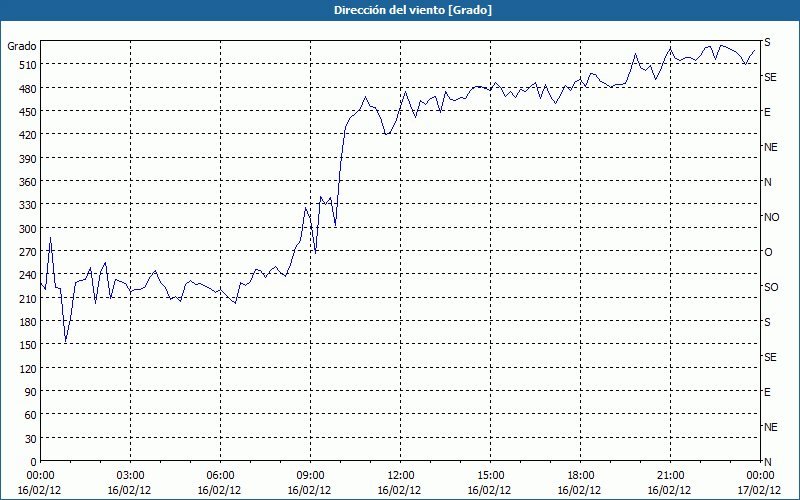
Task: Select the E compass label level with 90
Action: 767,392
